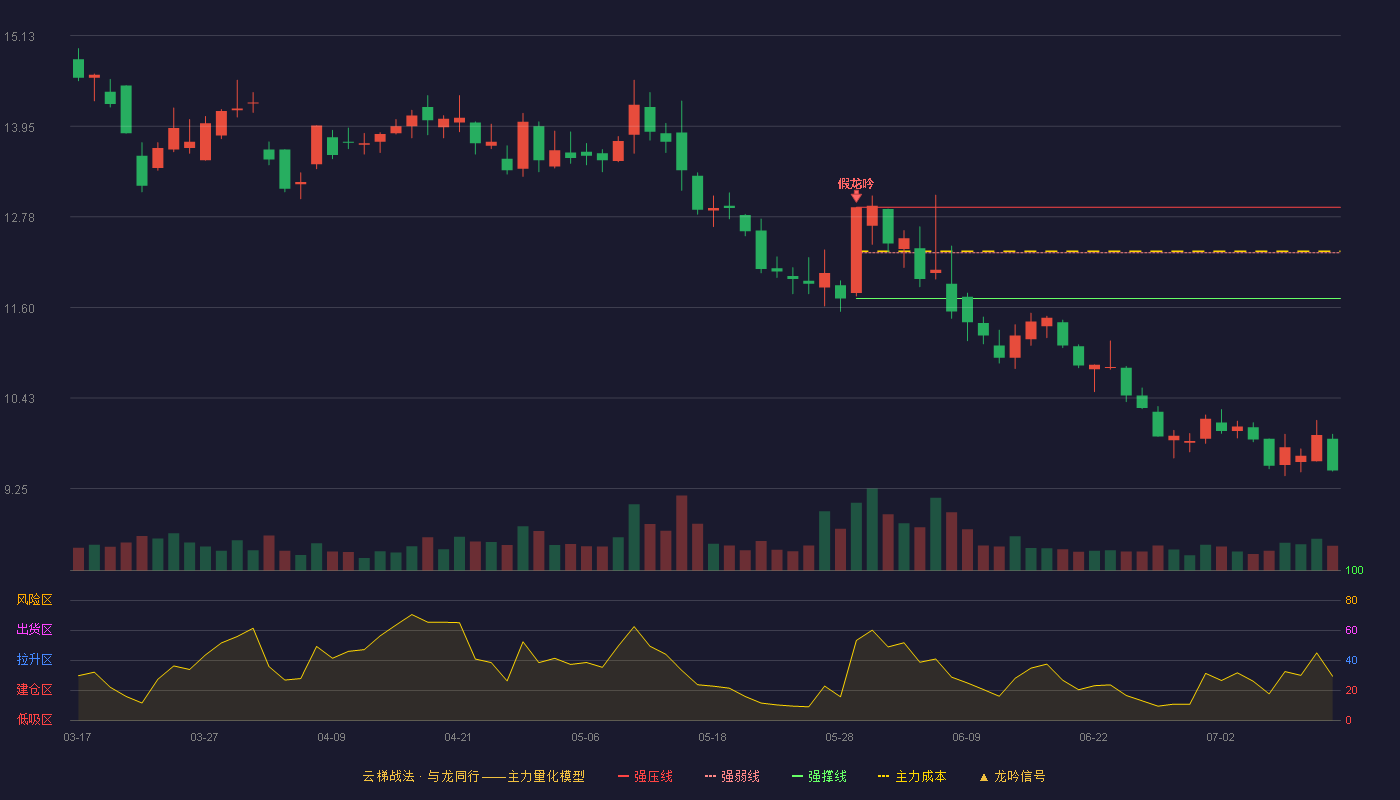Select the 拉升区 zone label
The image size is (1400, 800).
point(34,660)
